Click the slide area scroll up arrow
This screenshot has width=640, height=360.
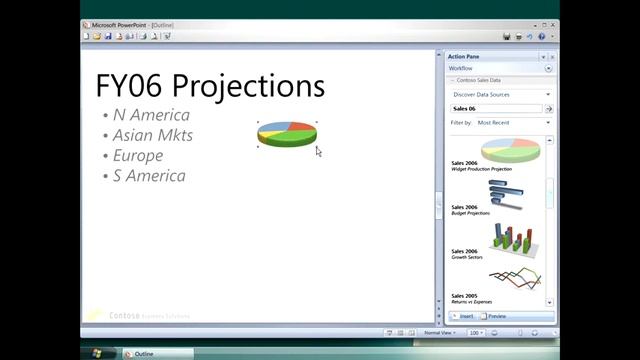(x=439, y=54)
